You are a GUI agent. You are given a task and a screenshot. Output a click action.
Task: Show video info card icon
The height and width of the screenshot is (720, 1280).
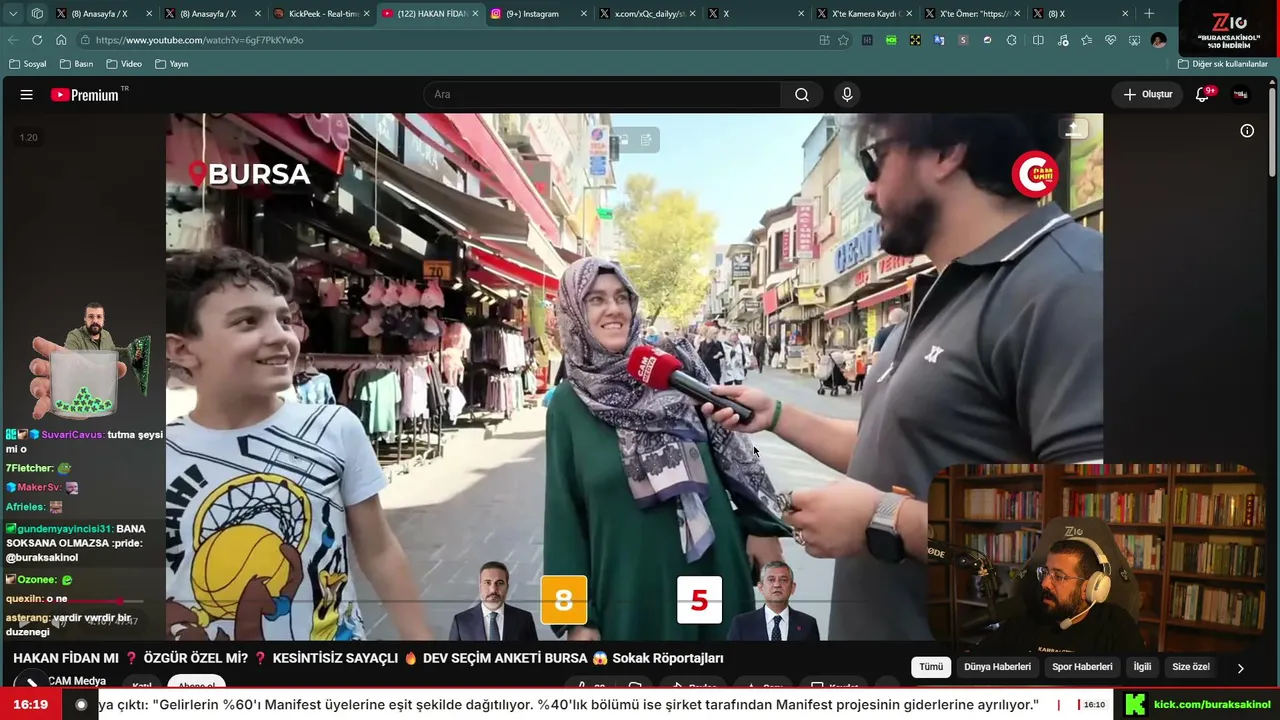tap(1247, 131)
